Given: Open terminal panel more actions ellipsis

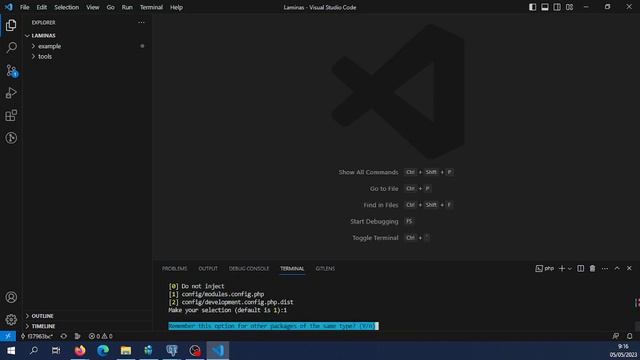Looking at the screenshot, I should coord(605,268).
